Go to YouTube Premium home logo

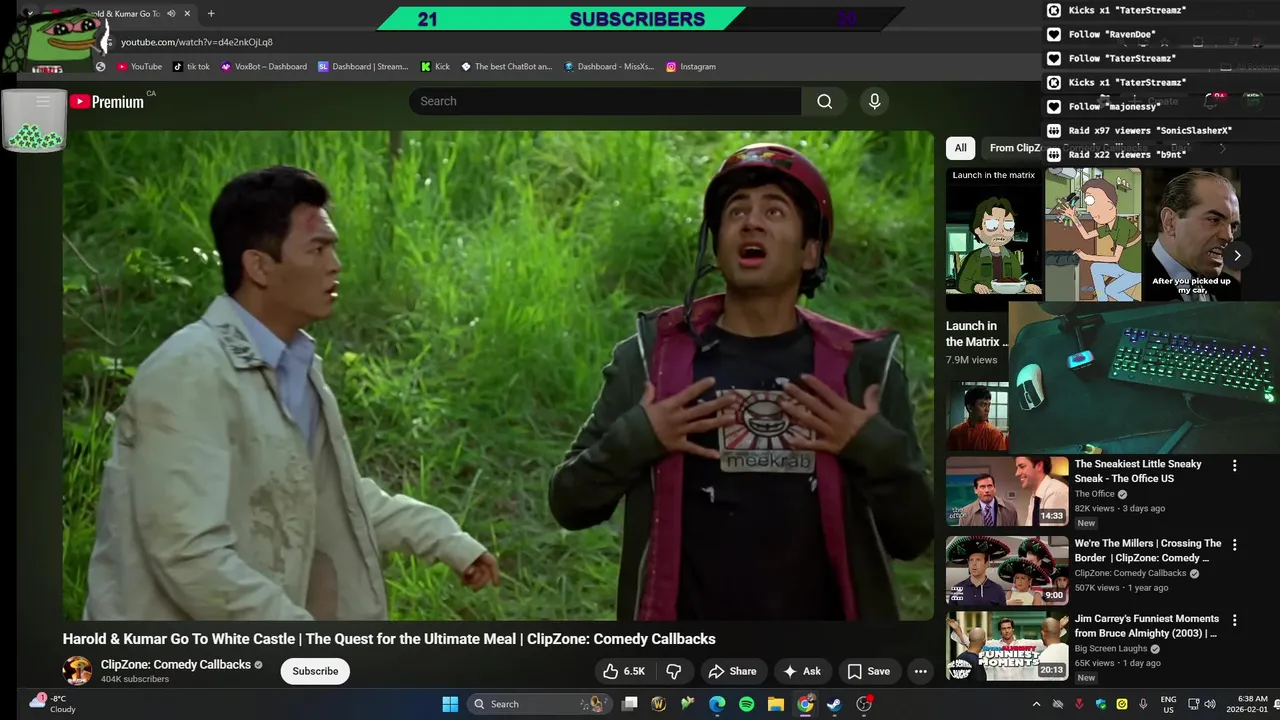tap(107, 101)
